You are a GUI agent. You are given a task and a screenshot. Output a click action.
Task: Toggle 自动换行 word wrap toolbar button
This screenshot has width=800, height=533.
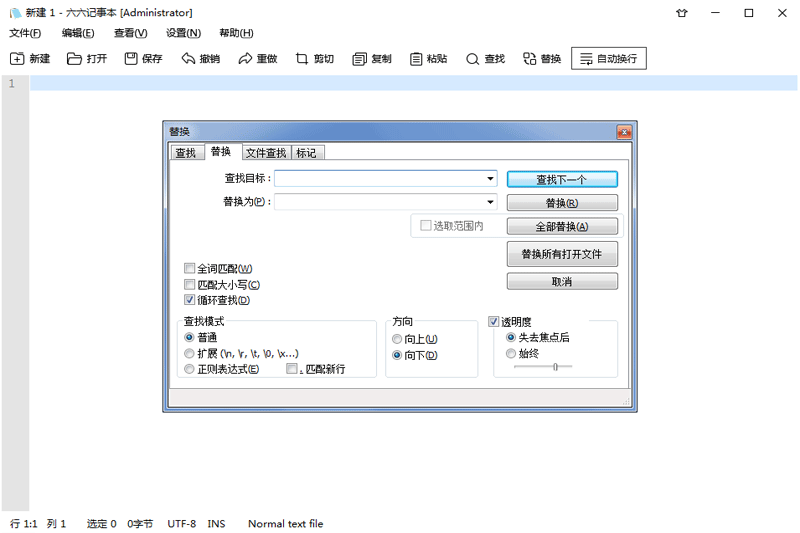tap(609, 58)
